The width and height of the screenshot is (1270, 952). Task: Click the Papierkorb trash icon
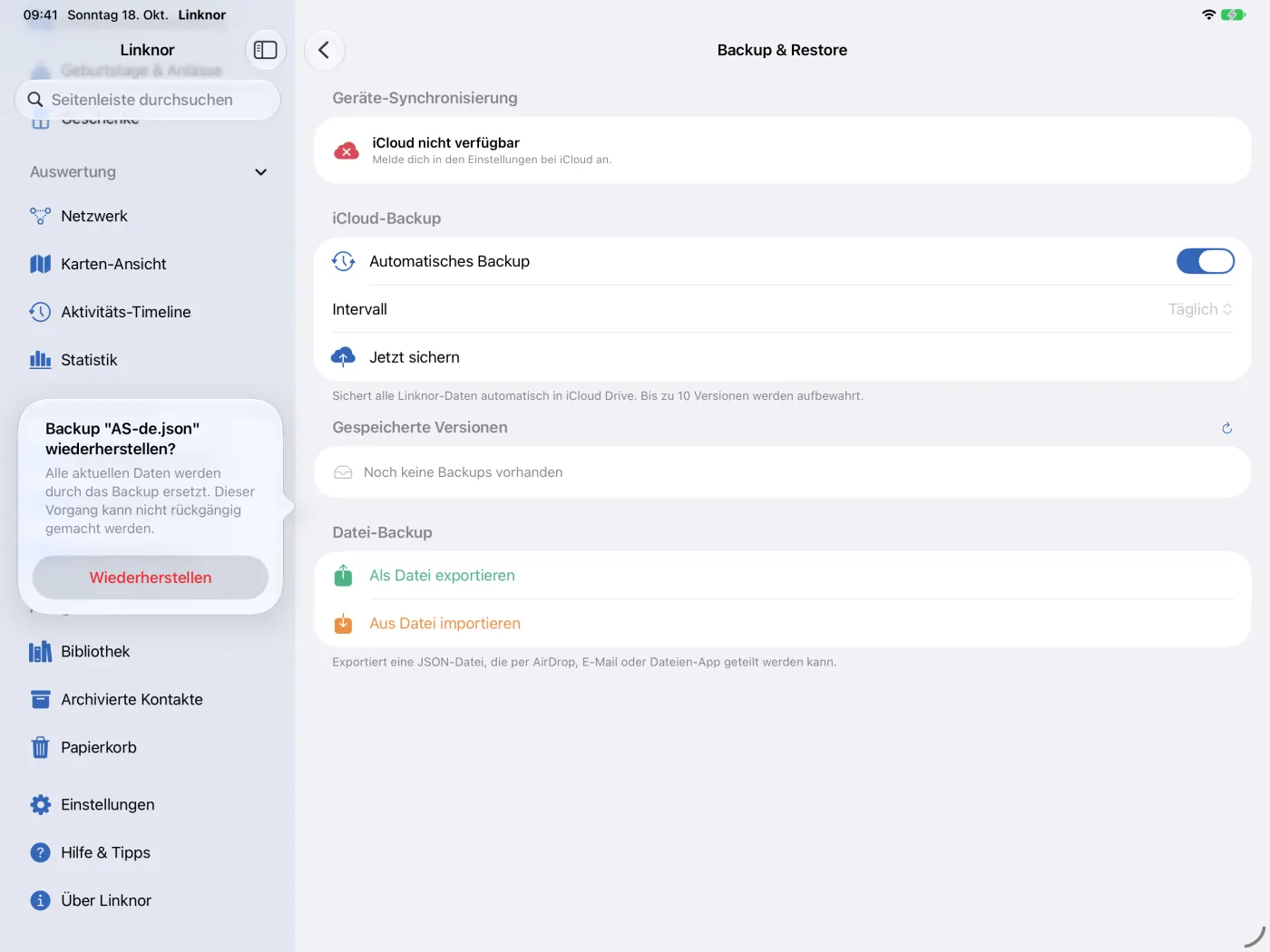pos(40,747)
